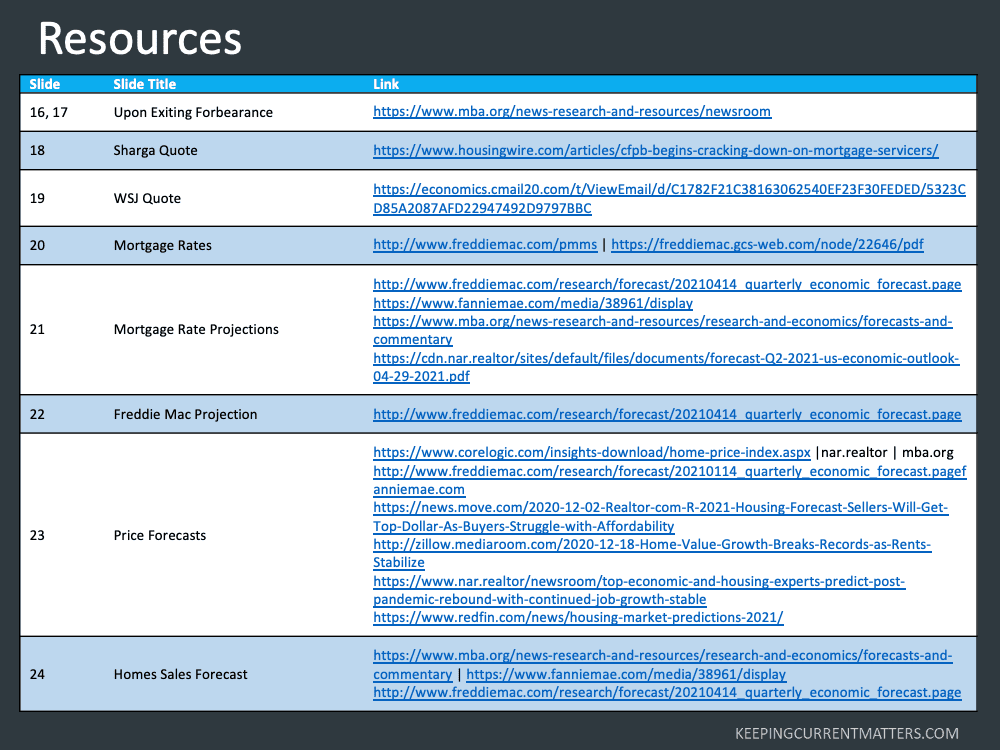Click slide number '19' cell
This screenshot has width=1000, height=750.
[37, 198]
